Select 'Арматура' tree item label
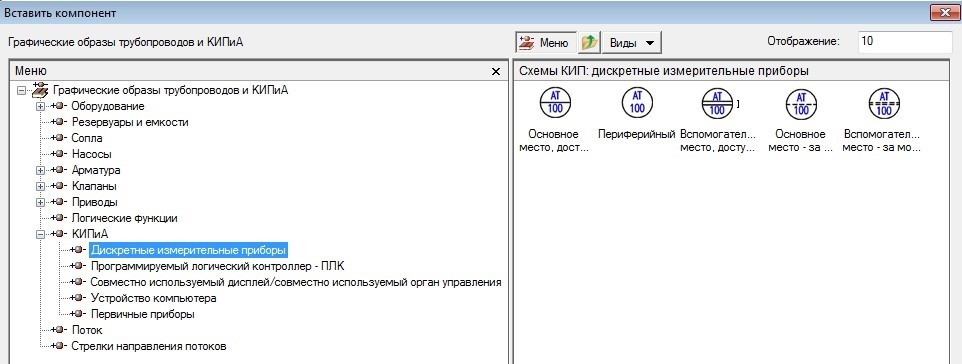This screenshot has height=364, width=962. click(x=95, y=170)
